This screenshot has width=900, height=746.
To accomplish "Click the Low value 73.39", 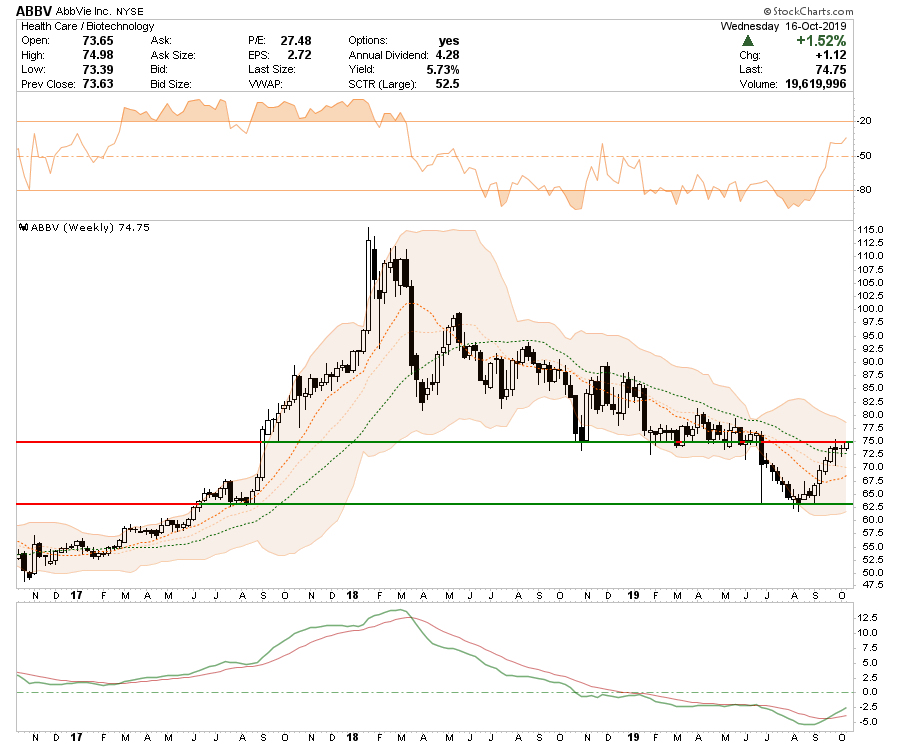I will (x=98, y=69).
